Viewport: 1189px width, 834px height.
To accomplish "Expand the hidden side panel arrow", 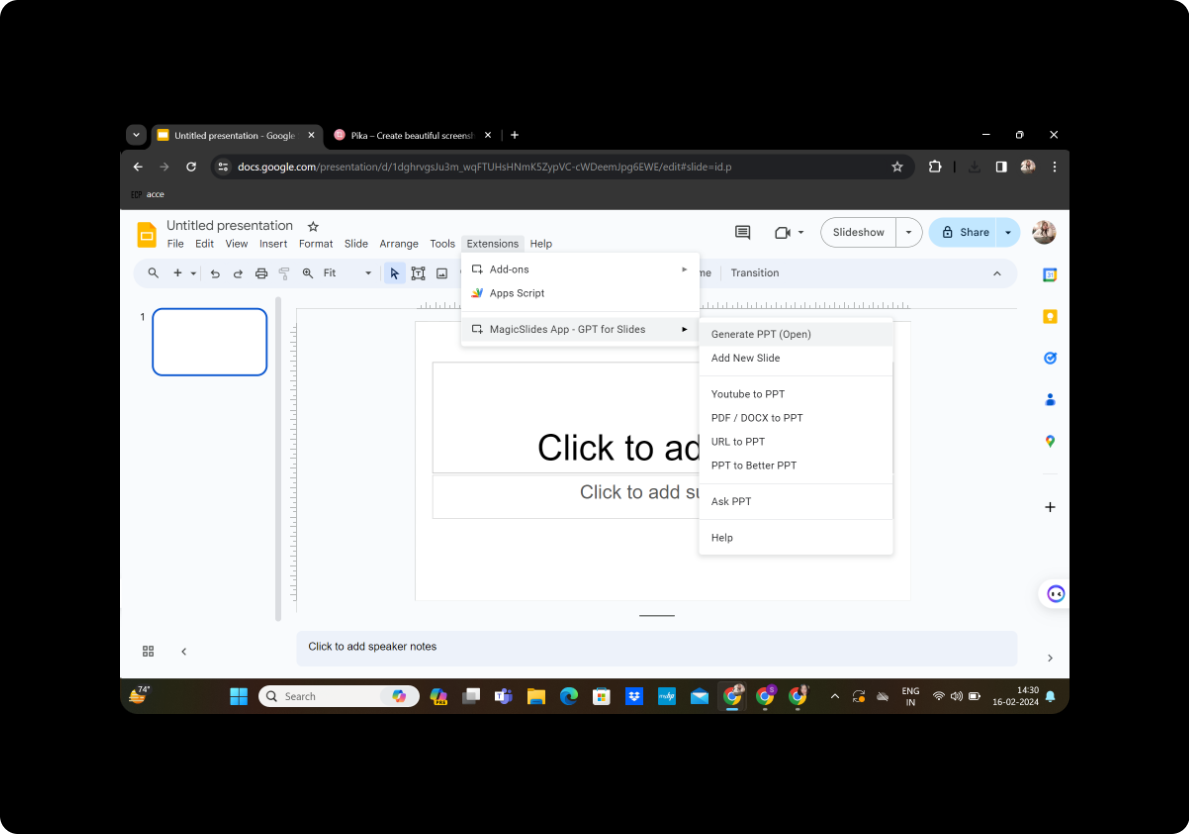I will point(1049,658).
